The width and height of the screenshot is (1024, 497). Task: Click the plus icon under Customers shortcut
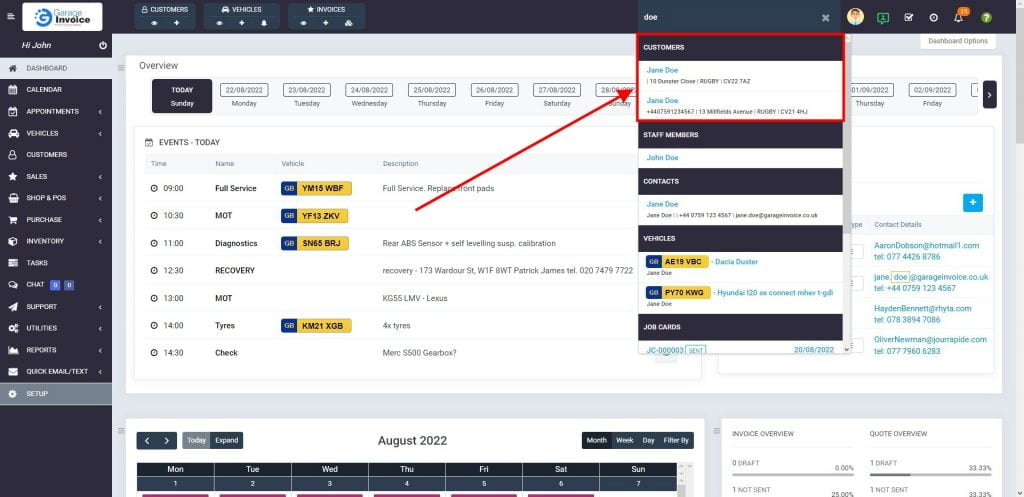point(177,22)
